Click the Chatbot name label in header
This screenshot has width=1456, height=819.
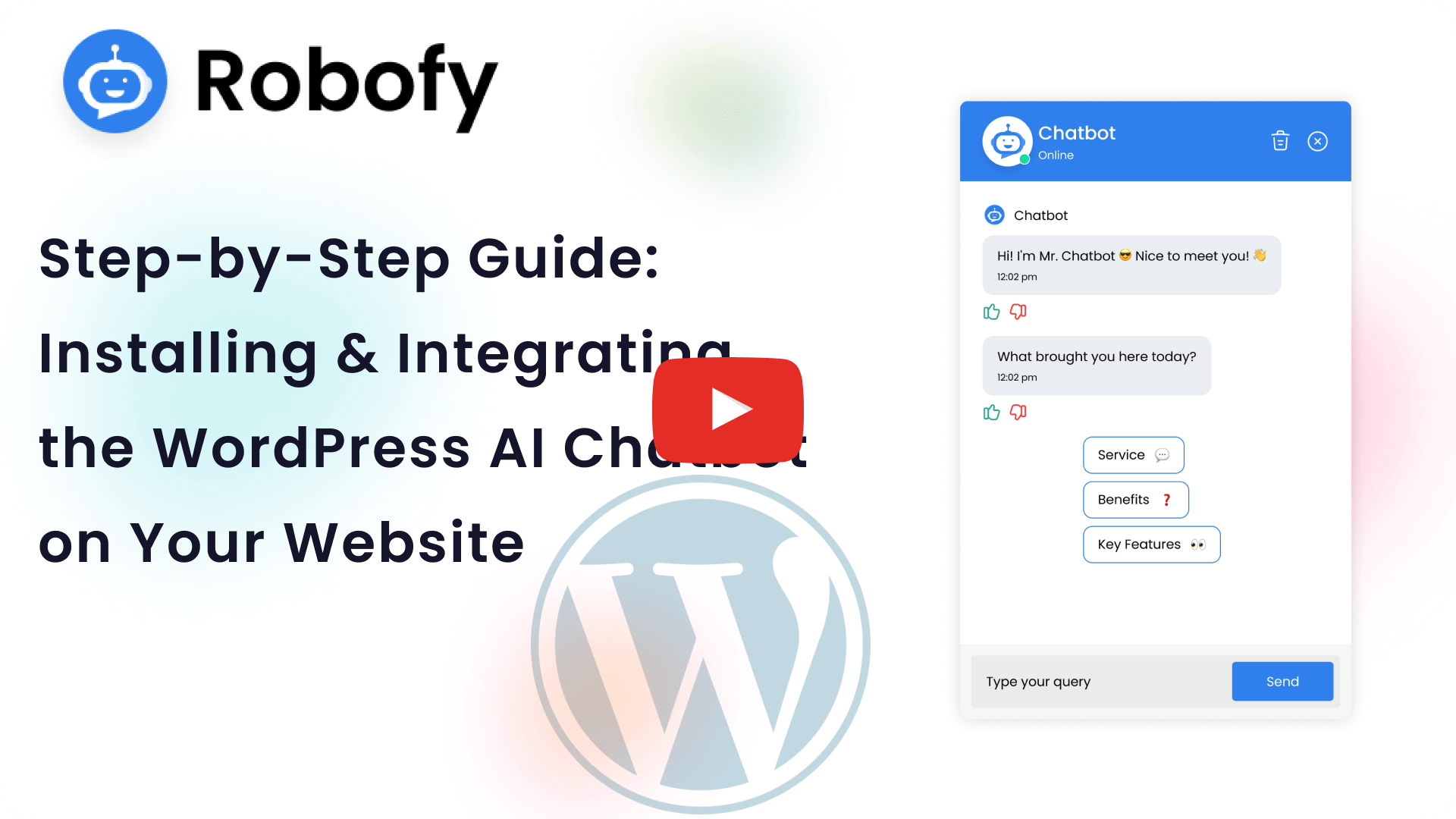click(x=1076, y=133)
